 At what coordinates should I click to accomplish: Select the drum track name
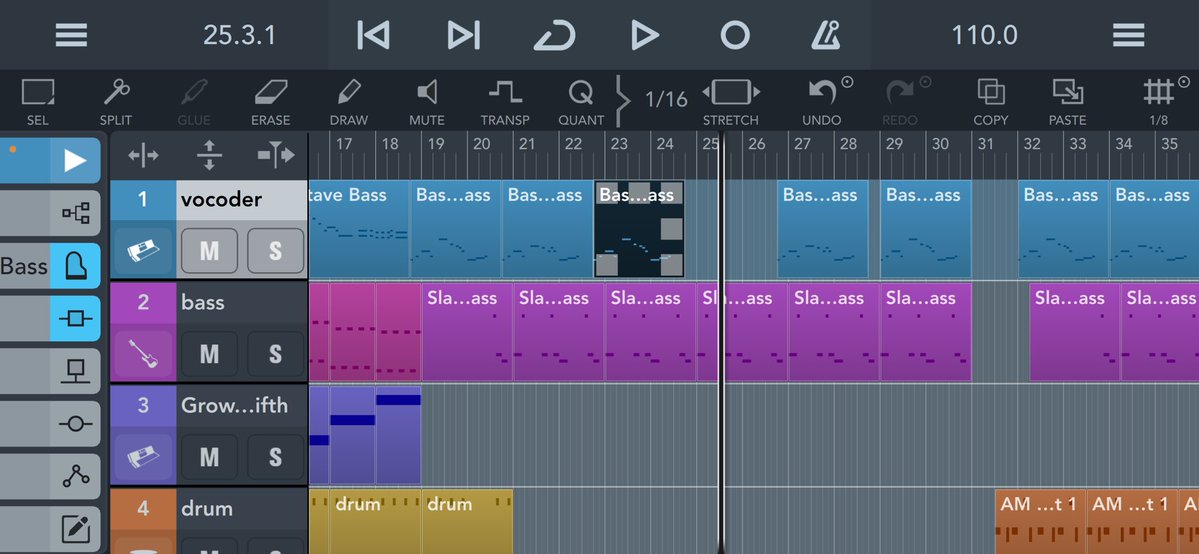(206, 509)
